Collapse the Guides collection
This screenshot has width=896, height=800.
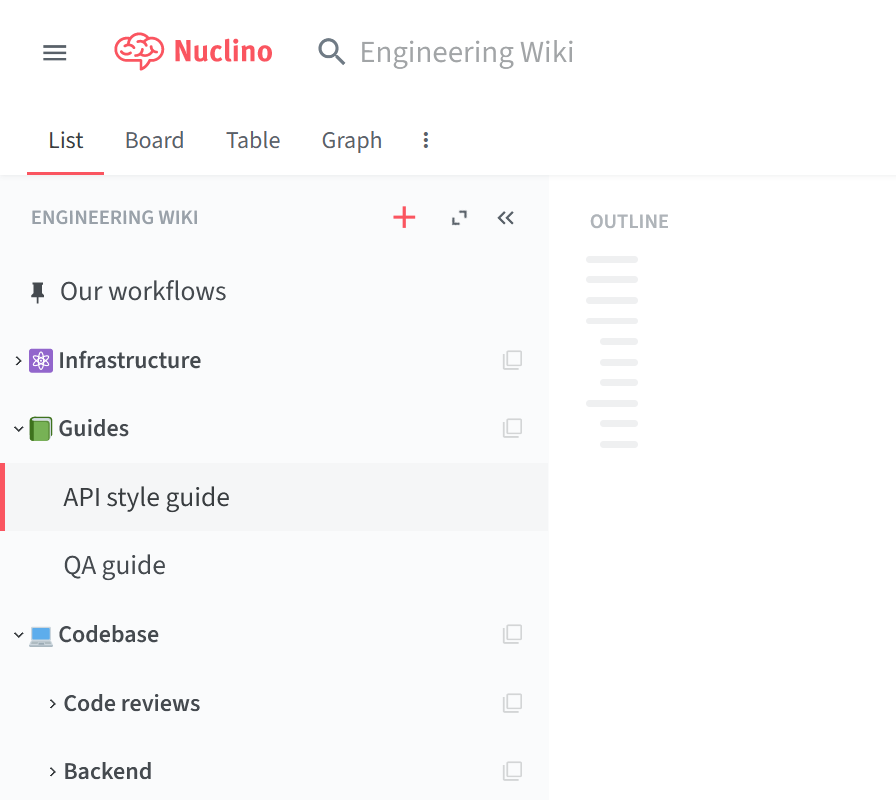coord(18,429)
